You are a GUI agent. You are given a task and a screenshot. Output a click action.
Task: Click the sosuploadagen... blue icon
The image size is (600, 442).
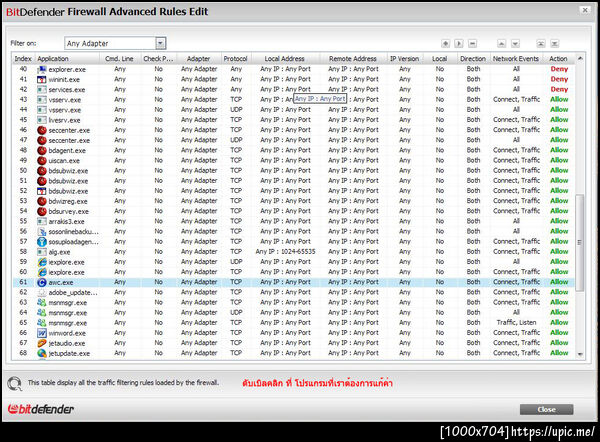tap(42, 242)
